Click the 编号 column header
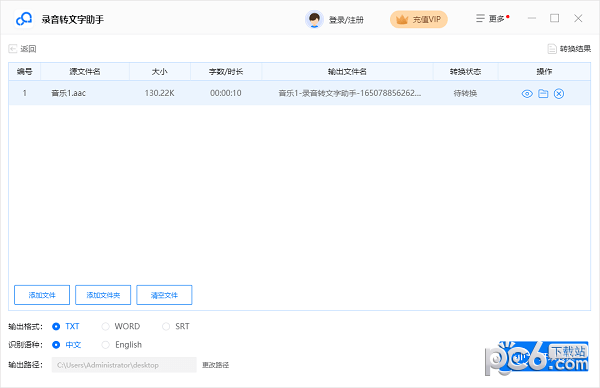Viewport: 600px width, 388px height. point(24,72)
